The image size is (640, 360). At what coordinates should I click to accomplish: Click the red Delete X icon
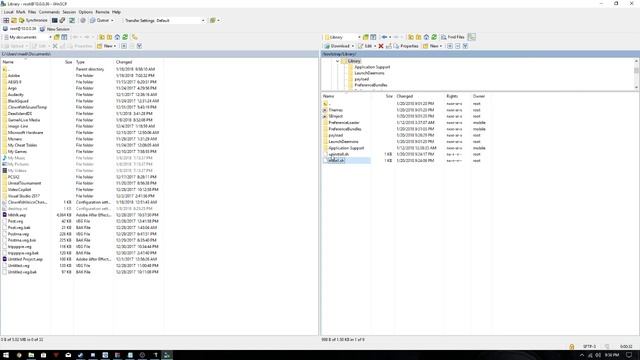pyautogui.click(x=381, y=46)
